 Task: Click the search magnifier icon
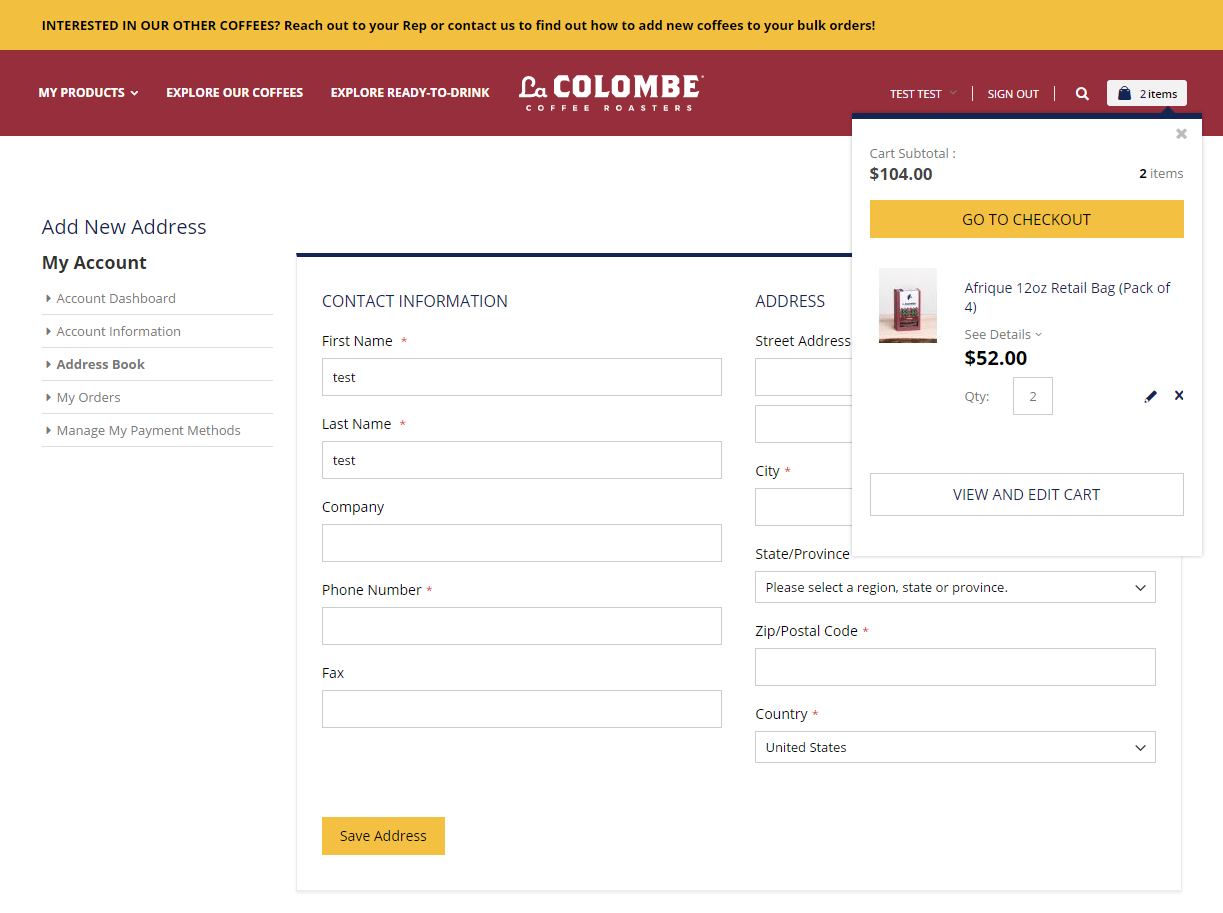[1082, 93]
